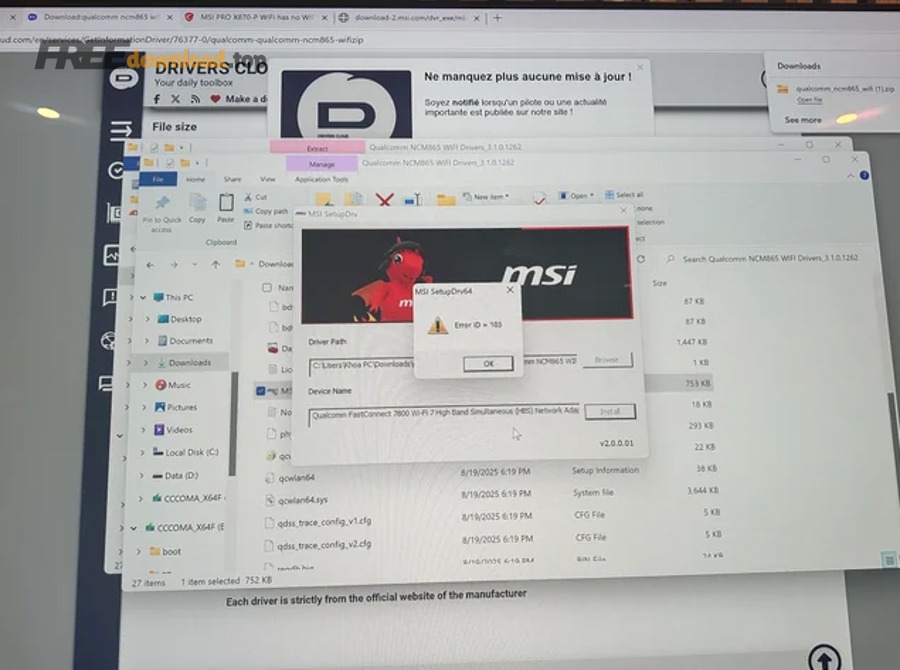Click Select all in the ribbon
The image size is (900, 670).
point(624,195)
